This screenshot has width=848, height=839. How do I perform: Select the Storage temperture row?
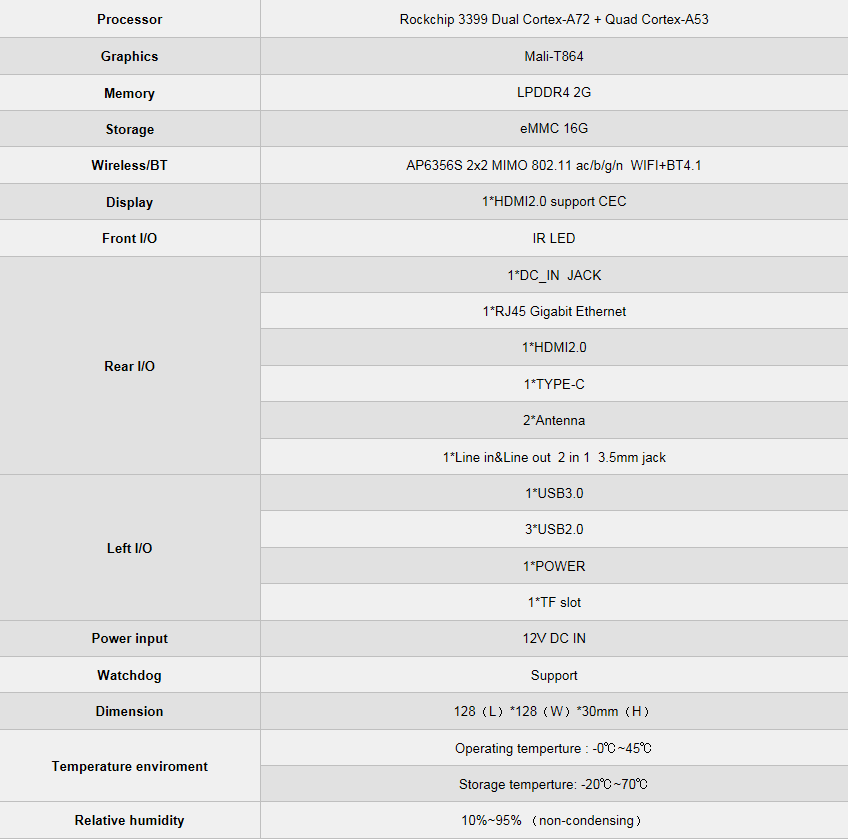(554, 784)
